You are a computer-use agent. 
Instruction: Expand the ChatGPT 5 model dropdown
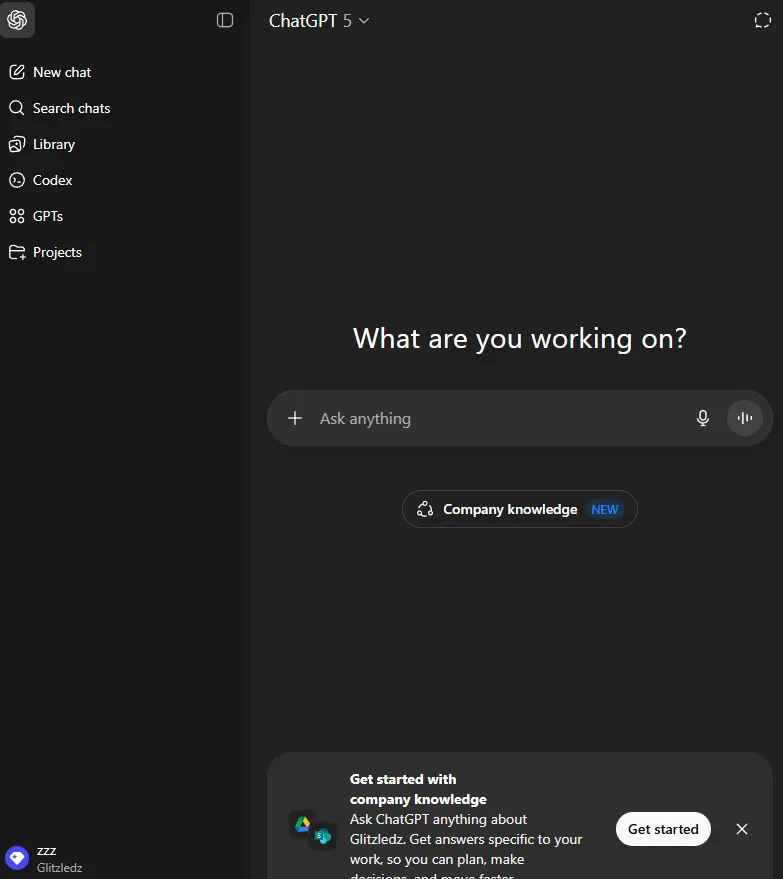[x=319, y=21]
